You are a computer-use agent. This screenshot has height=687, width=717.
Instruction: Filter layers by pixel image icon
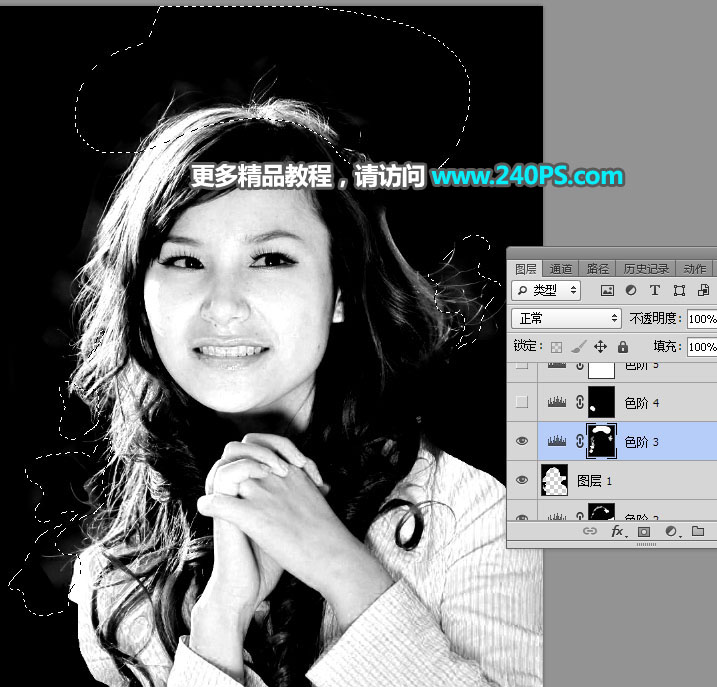coord(607,290)
